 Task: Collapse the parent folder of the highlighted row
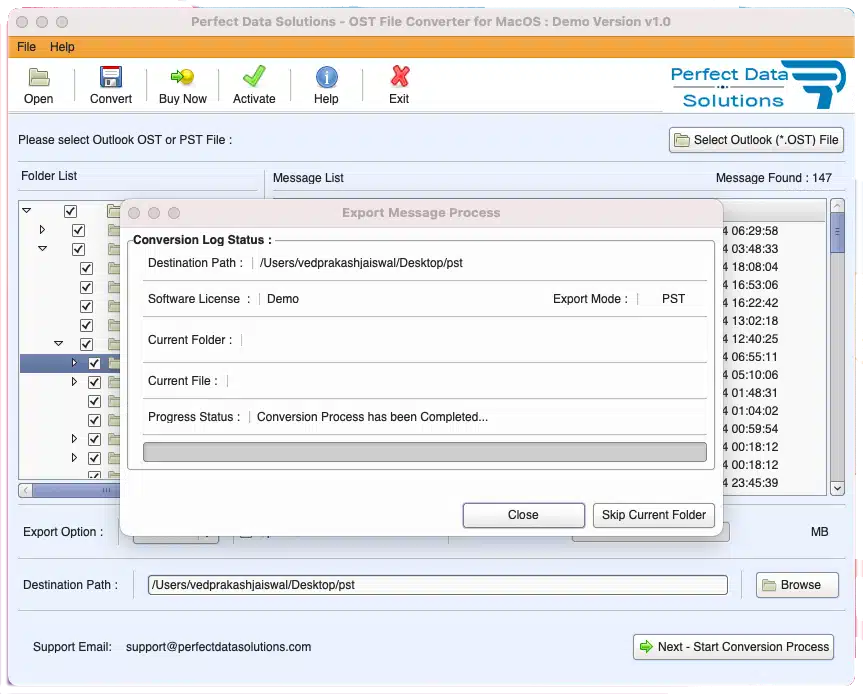(x=58, y=343)
